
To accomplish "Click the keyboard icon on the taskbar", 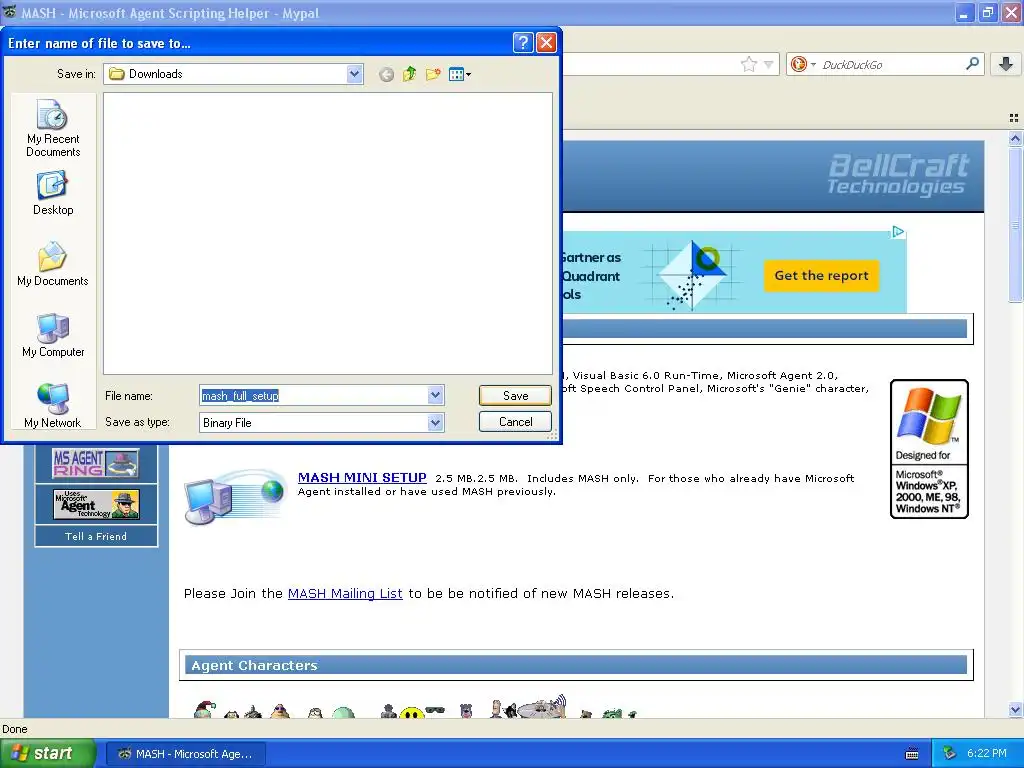I will (x=912, y=754).
